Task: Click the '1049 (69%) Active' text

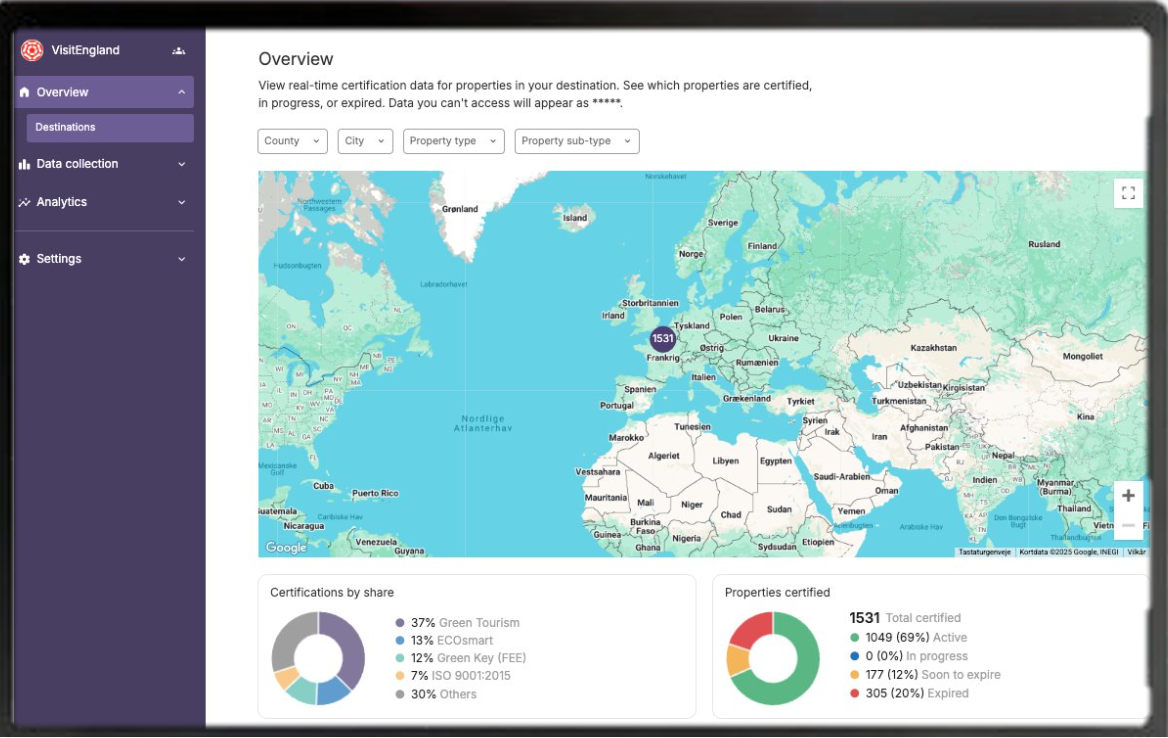Action: (916, 637)
